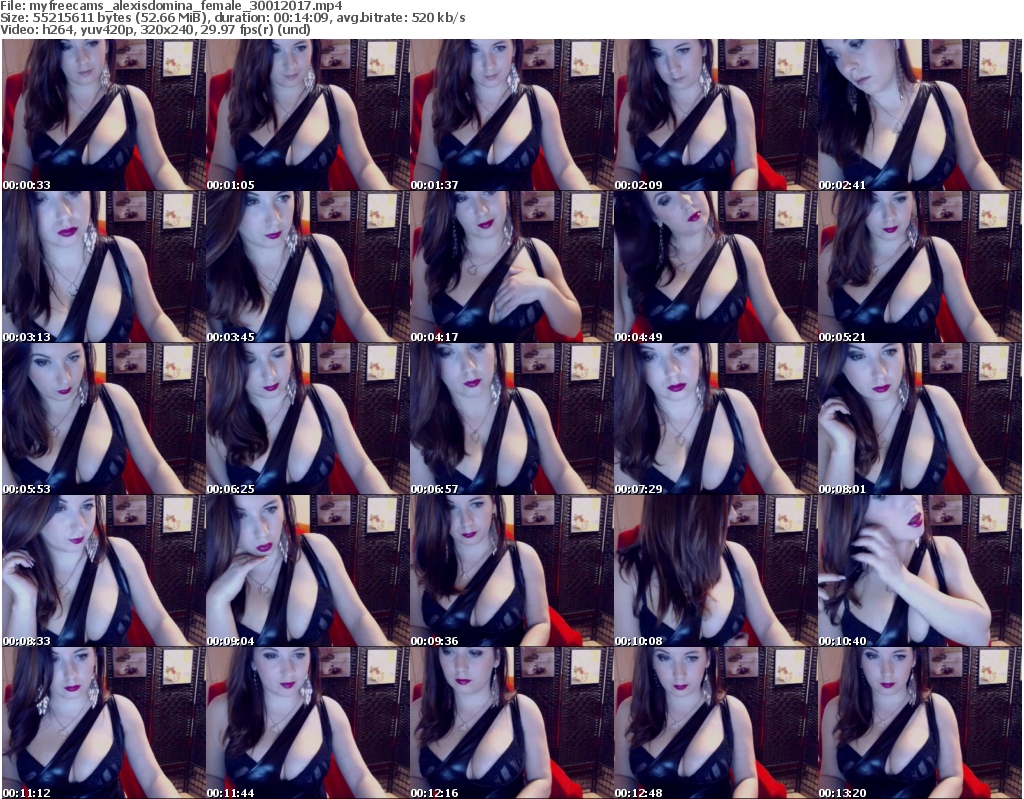Select the thumbnail stamped 00:00:33
1024x799 pixels.
pyautogui.click(x=104, y=115)
